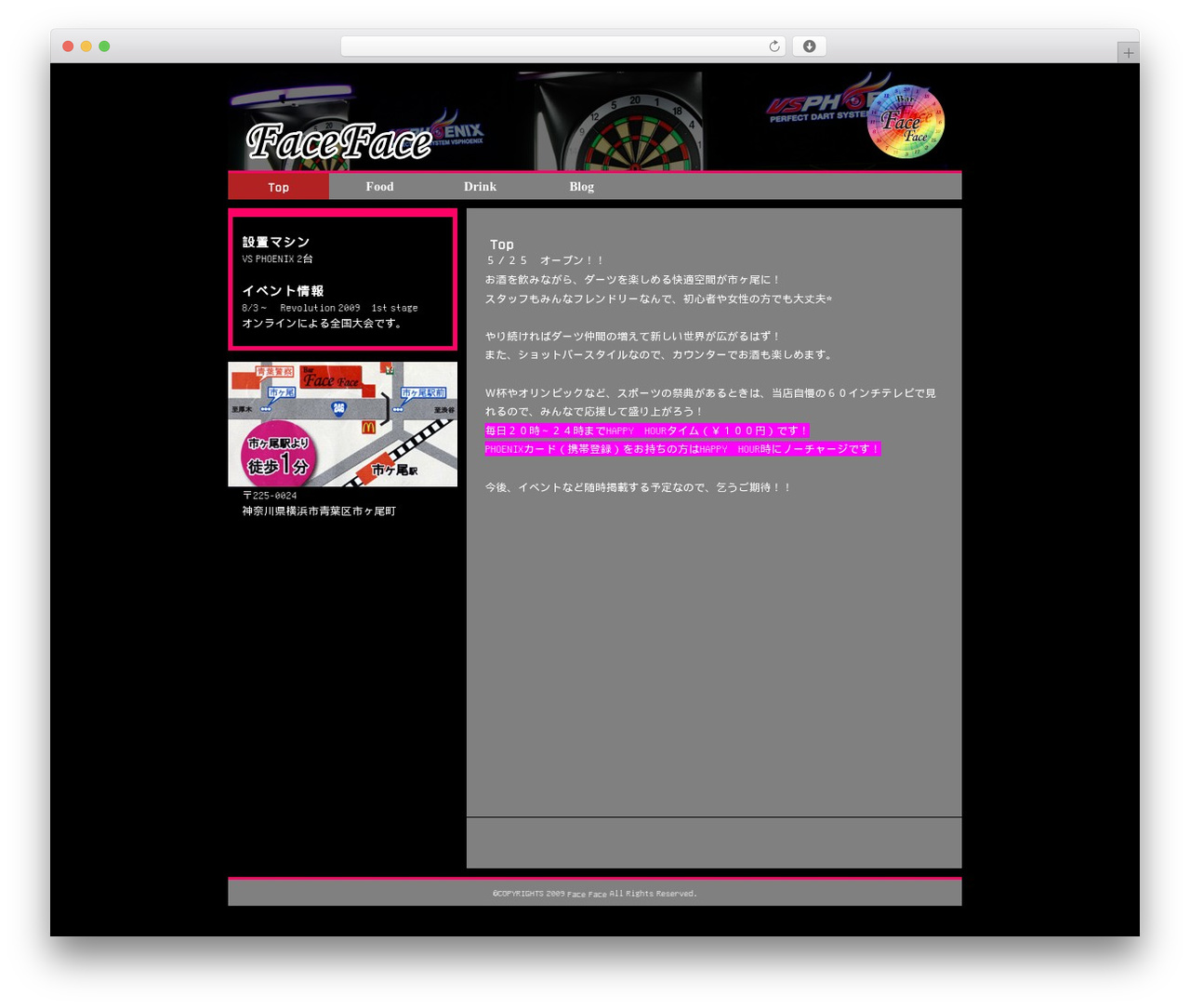
Task: Click the Top heading in main content
Action: pyautogui.click(x=502, y=245)
